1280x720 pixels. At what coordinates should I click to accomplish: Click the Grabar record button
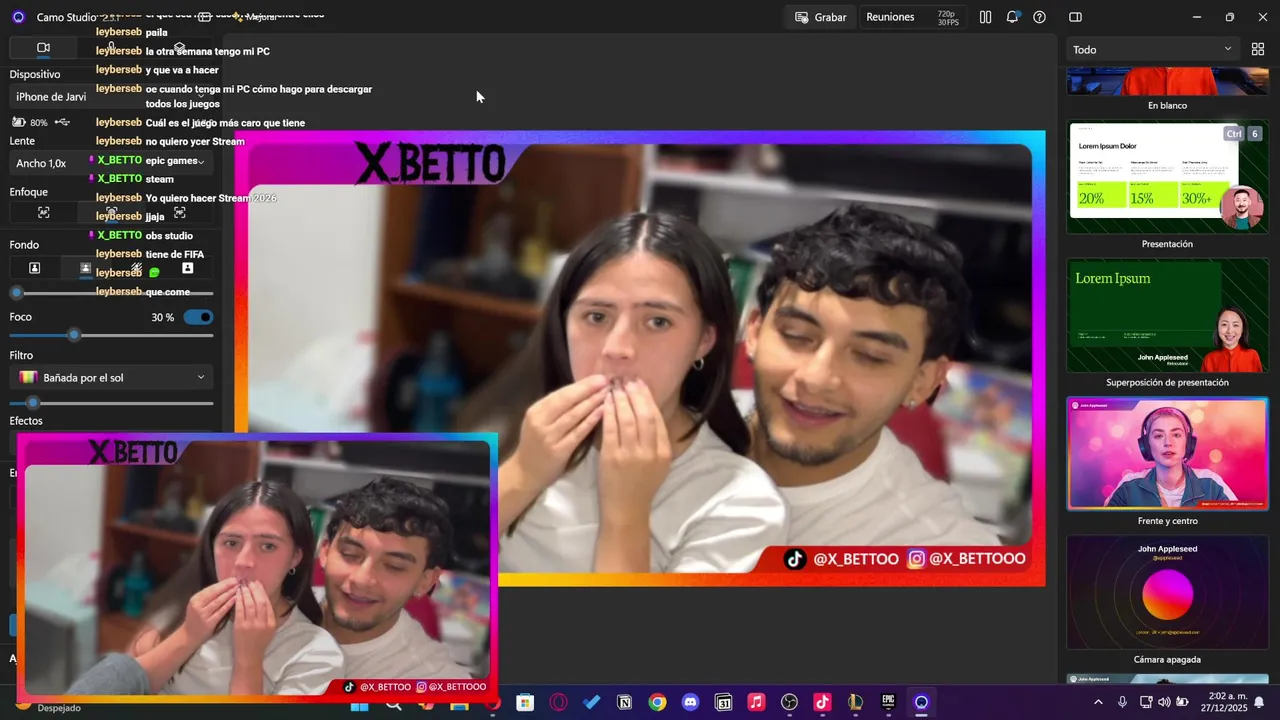[x=820, y=17]
